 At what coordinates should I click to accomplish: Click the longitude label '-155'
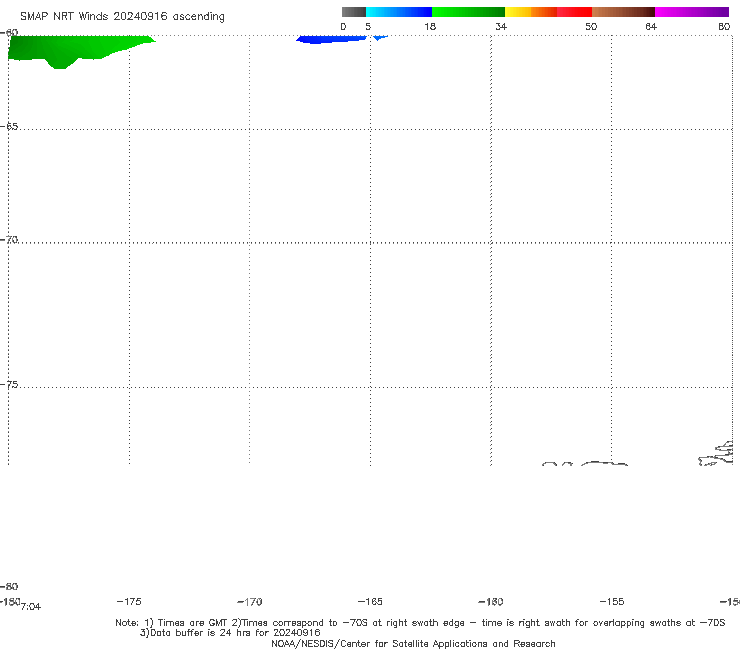[x=612, y=601]
